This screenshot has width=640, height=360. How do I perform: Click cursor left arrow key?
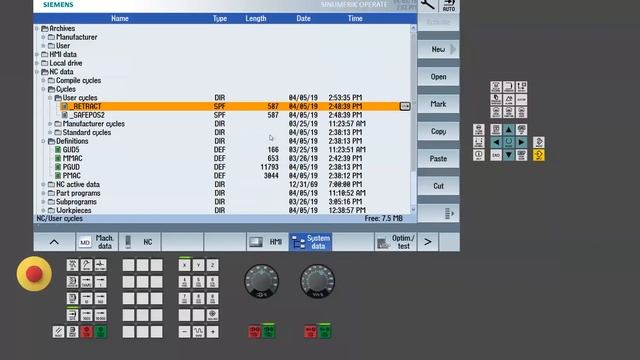[496, 142]
